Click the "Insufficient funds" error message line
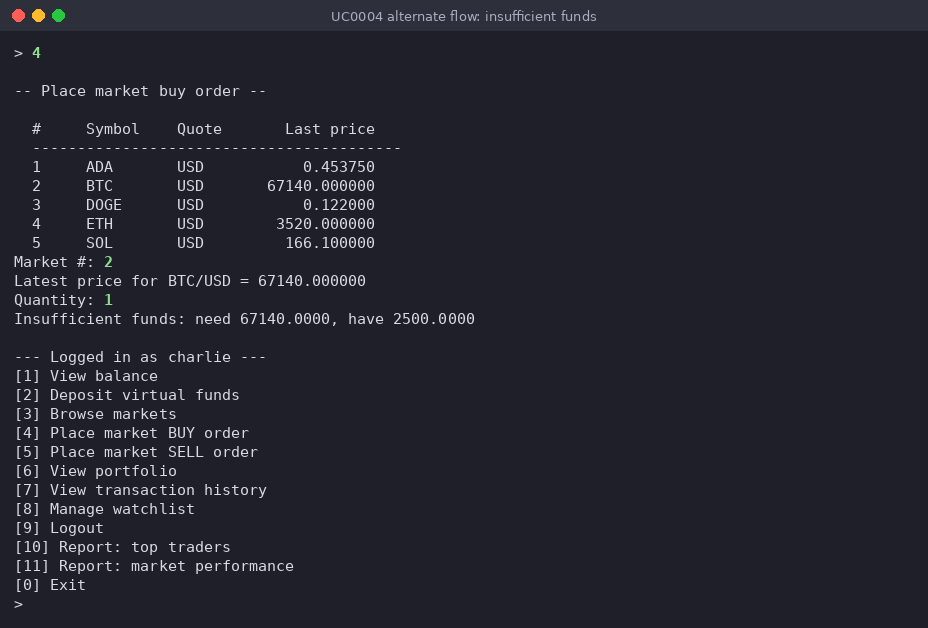Image resolution: width=928 pixels, height=628 pixels. (244, 319)
